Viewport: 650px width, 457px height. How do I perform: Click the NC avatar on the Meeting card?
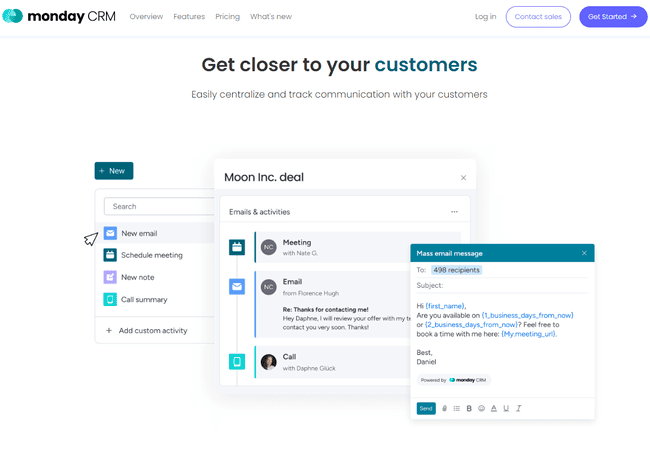click(268, 247)
